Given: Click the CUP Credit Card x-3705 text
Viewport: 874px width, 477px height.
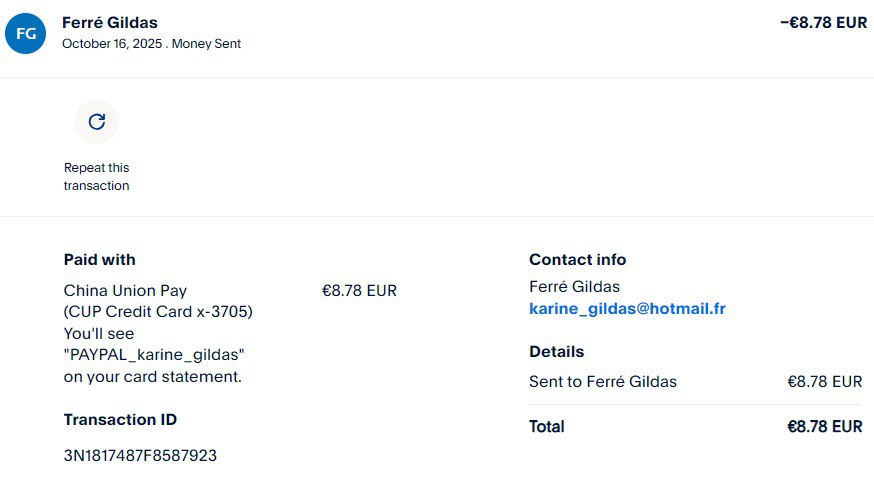Looking at the screenshot, I should (x=158, y=312).
